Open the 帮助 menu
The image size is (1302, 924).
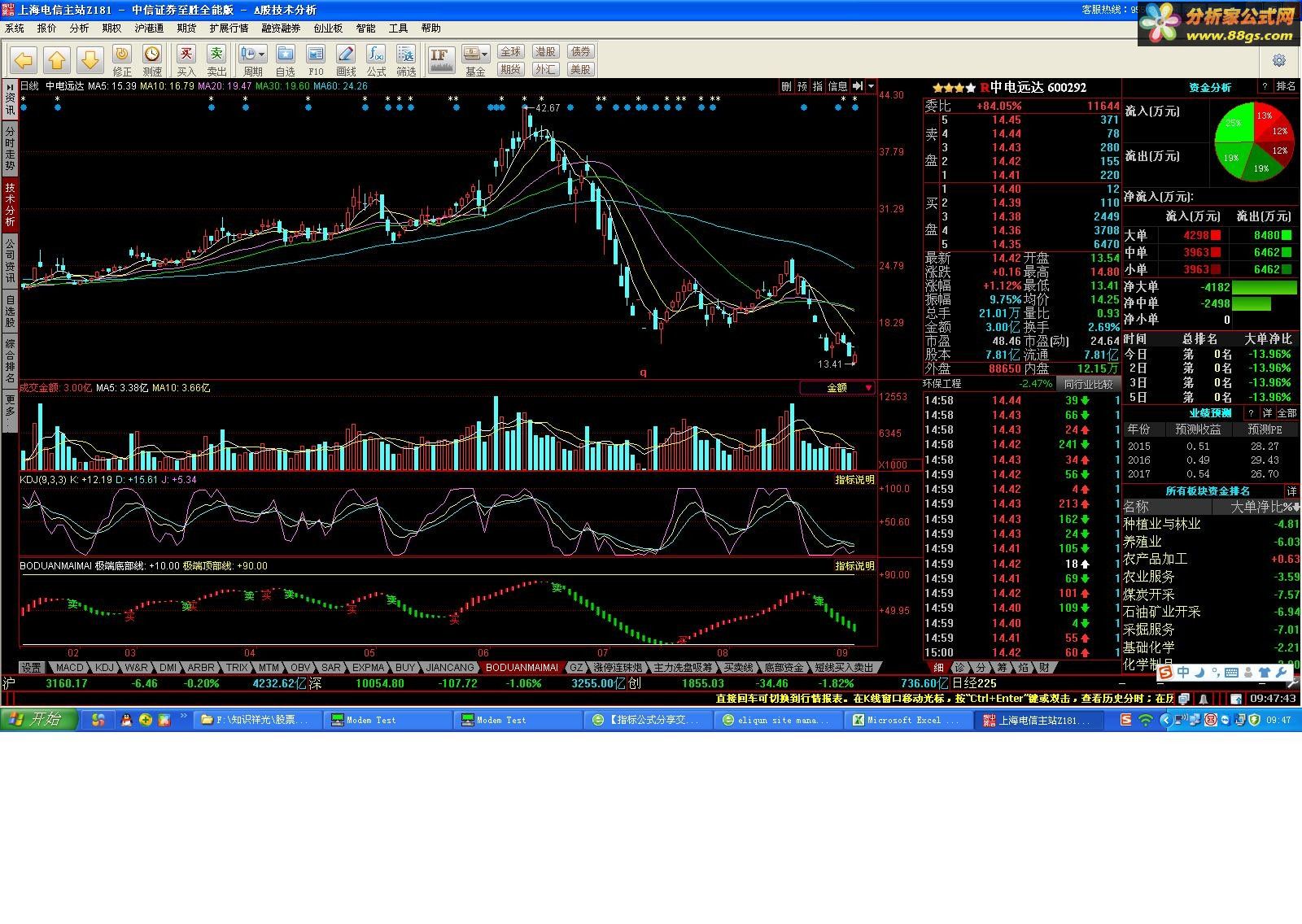pos(431,28)
